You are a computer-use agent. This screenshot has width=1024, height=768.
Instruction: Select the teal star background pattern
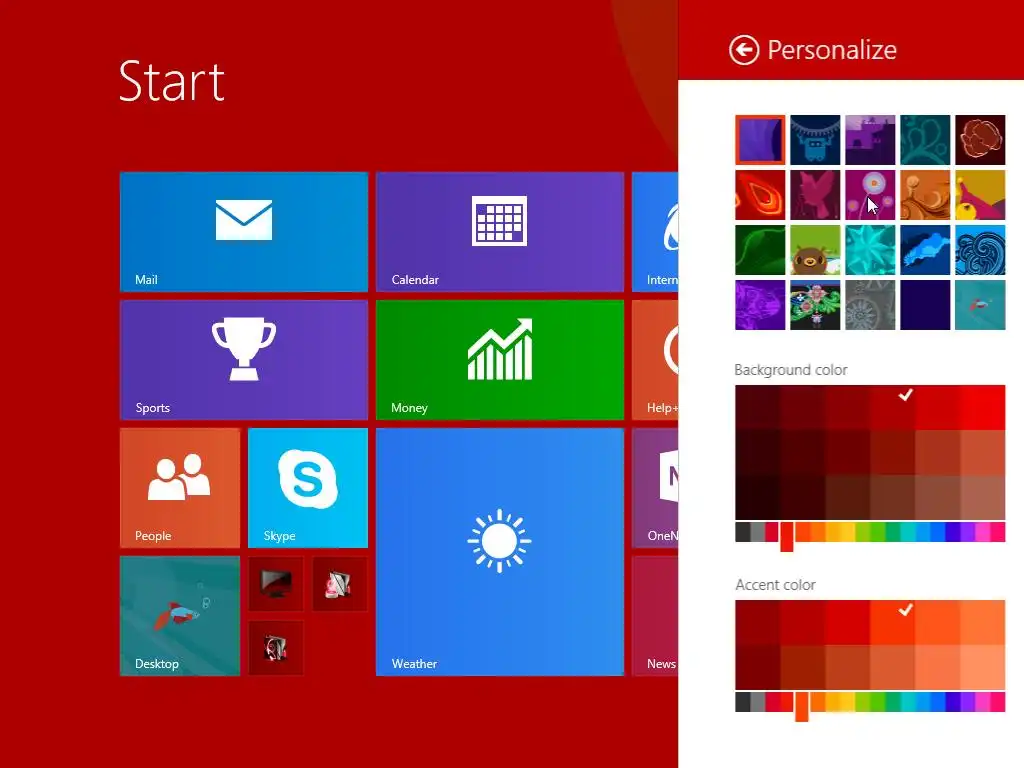coord(870,250)
